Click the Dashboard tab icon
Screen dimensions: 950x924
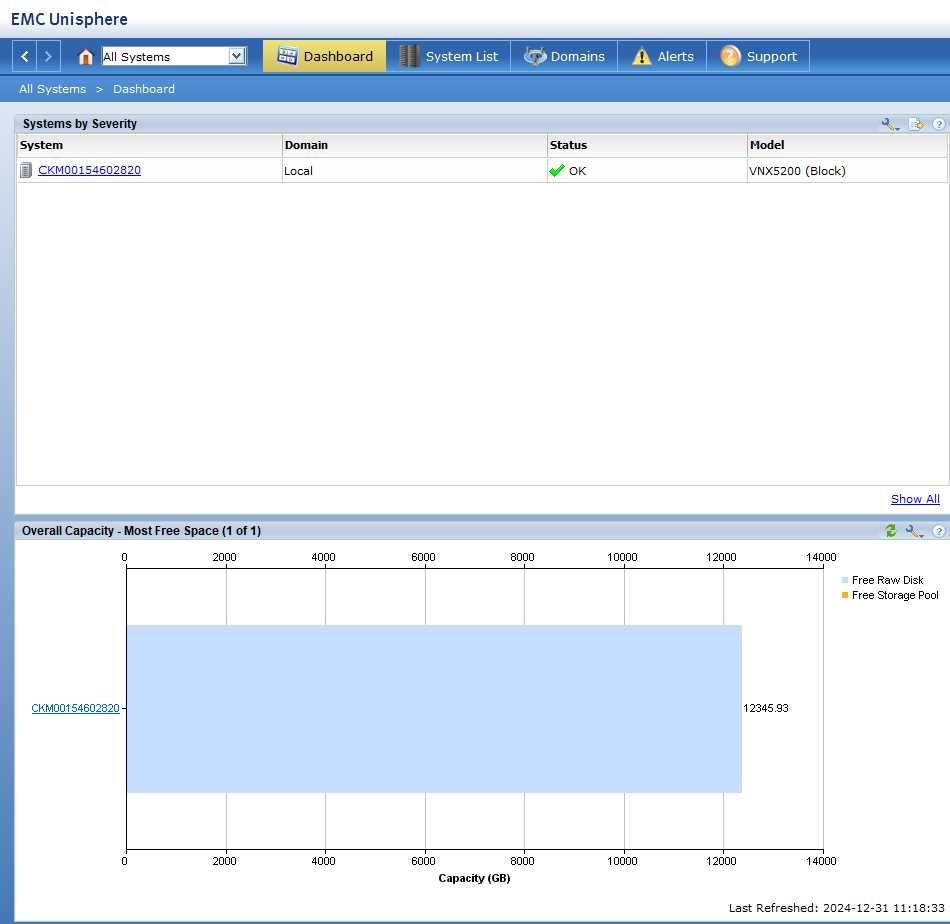coord(287,56)
